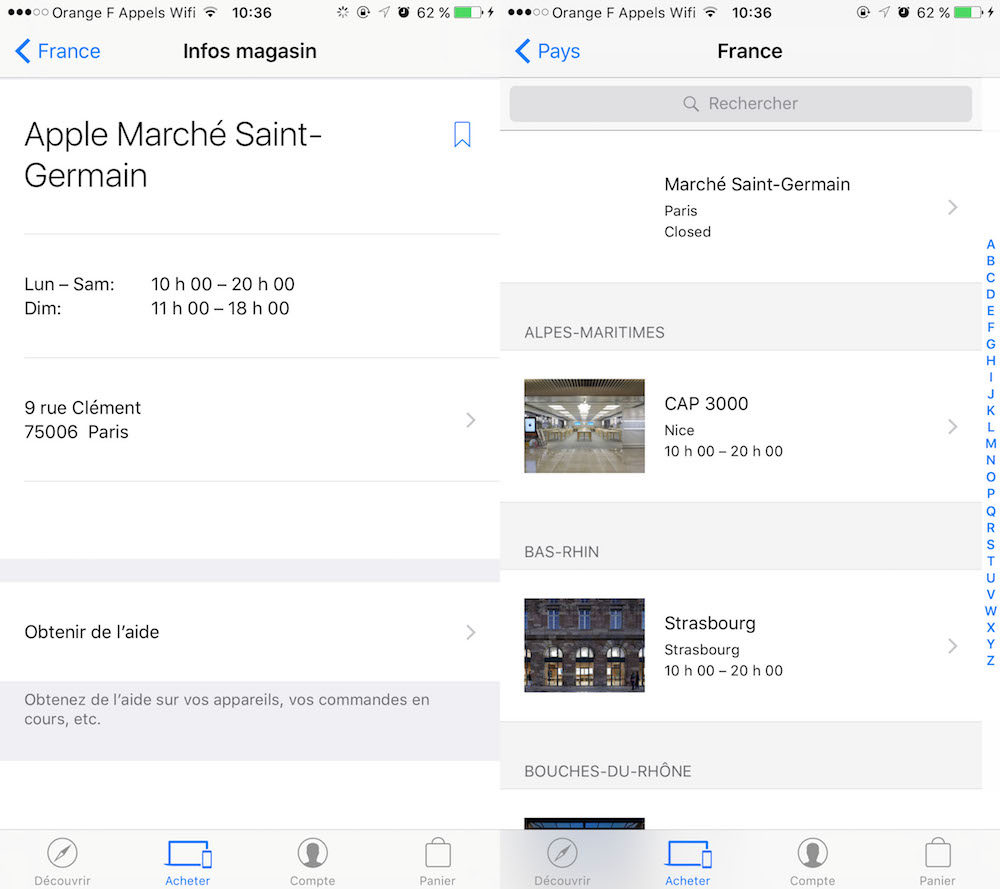Tap the BOUCHES-DU-RHÔNE section header
This screenshot has width=1000, height=889.
click(608, 770)
